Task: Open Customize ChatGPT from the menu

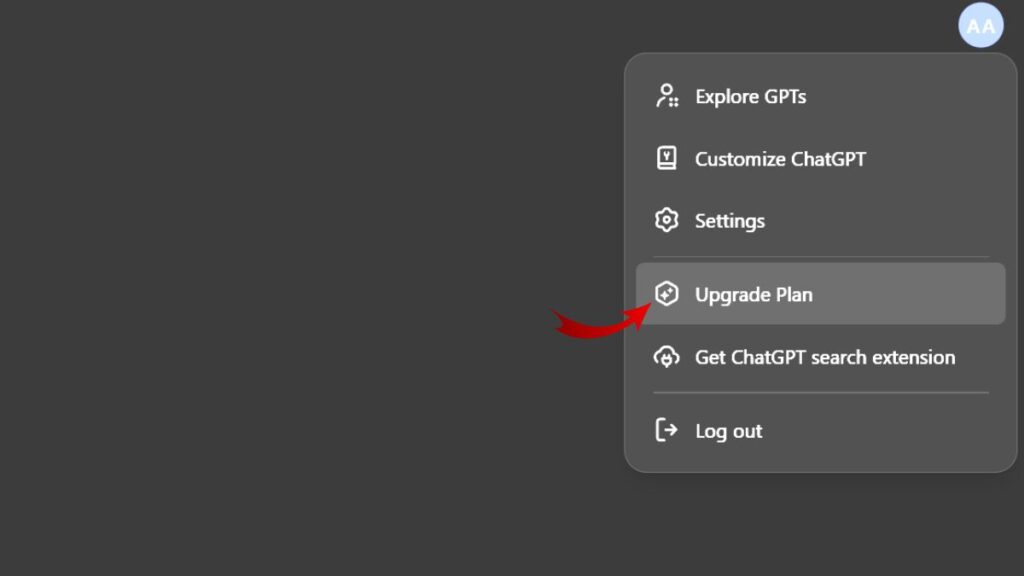Action: [x=780, y=159]
